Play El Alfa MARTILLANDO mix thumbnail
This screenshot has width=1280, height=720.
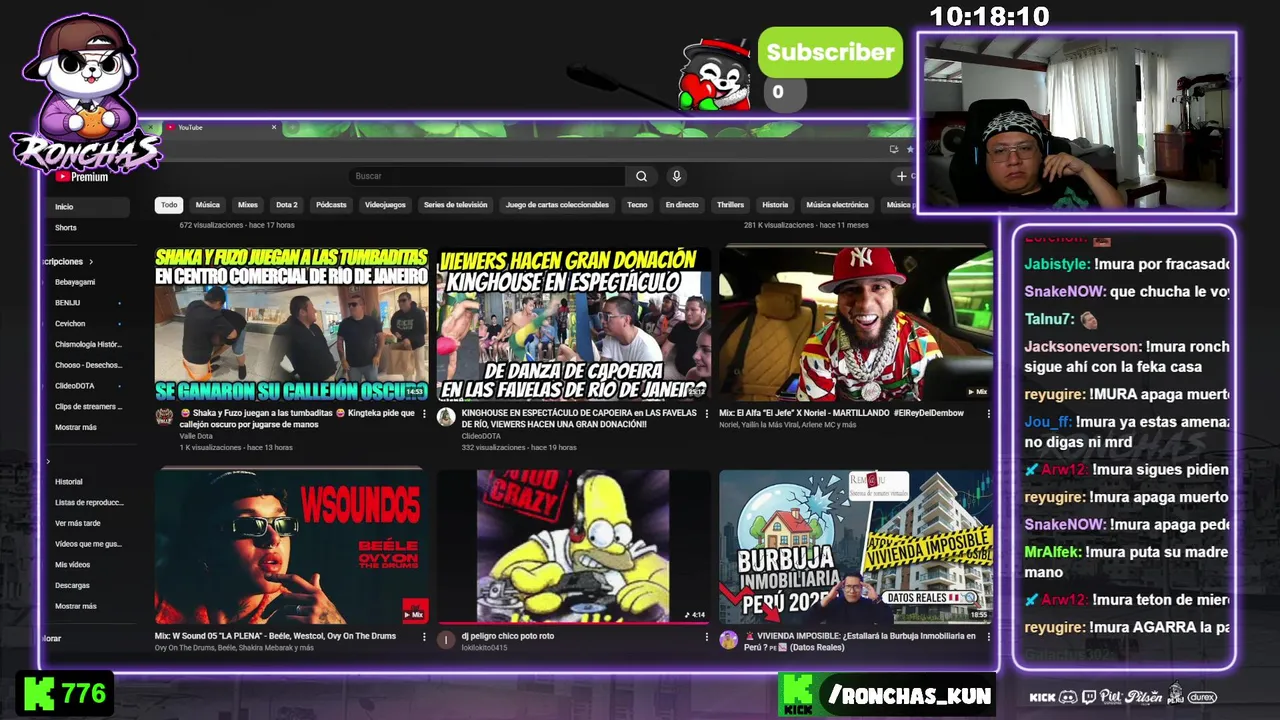tap(856, 324)
